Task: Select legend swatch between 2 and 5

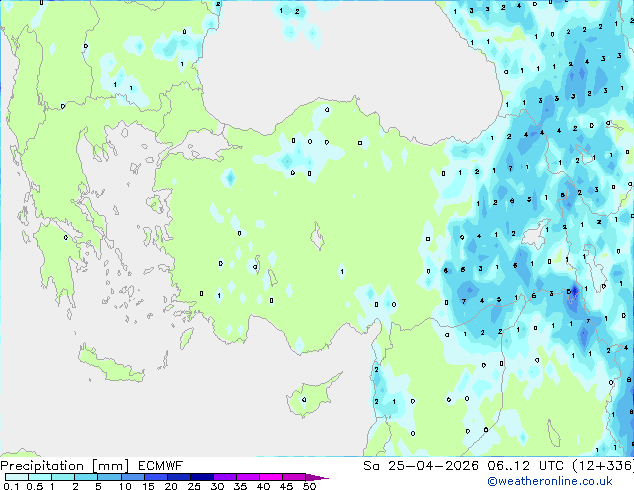Action: (86, 477)
